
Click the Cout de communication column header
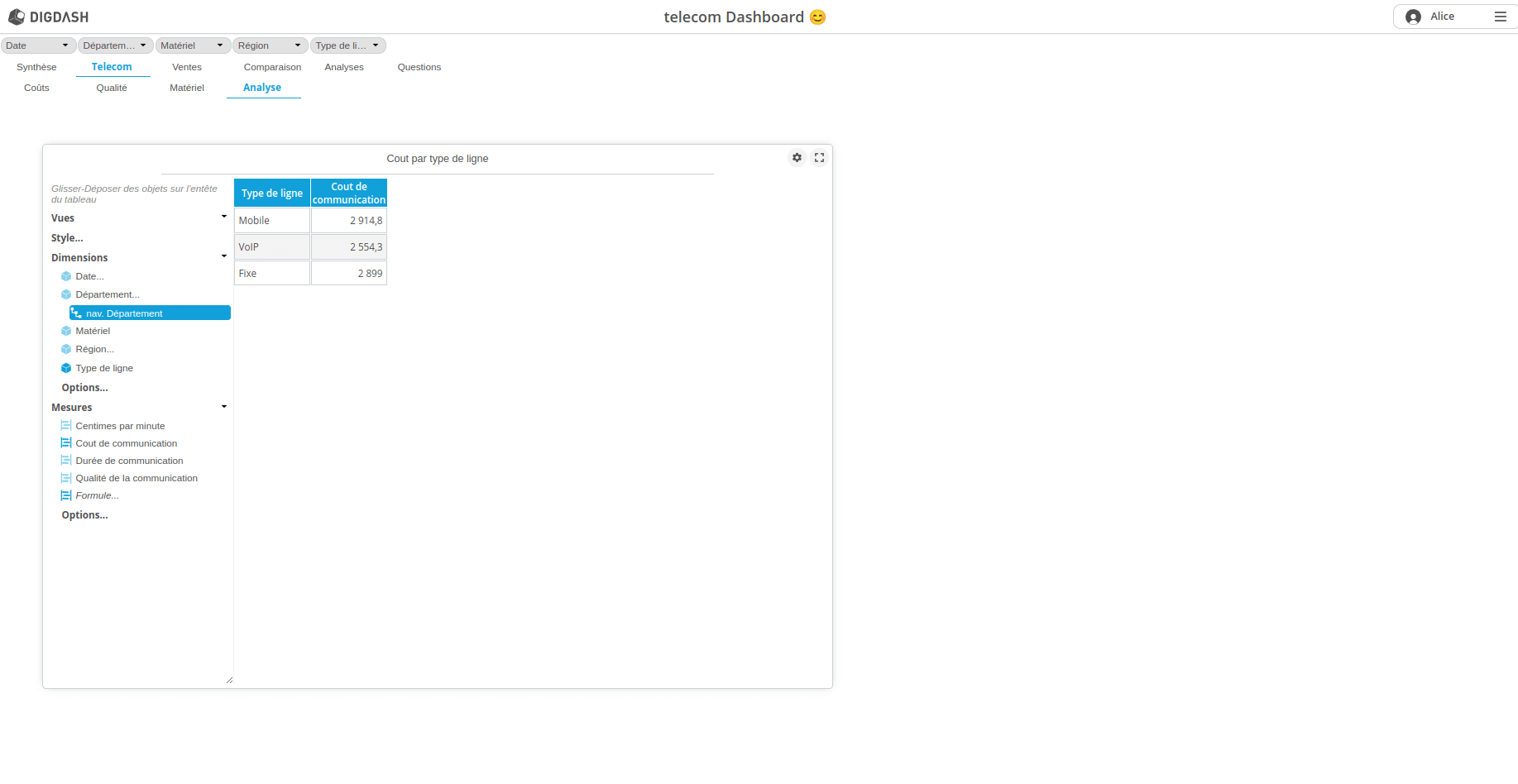point(349,193)
